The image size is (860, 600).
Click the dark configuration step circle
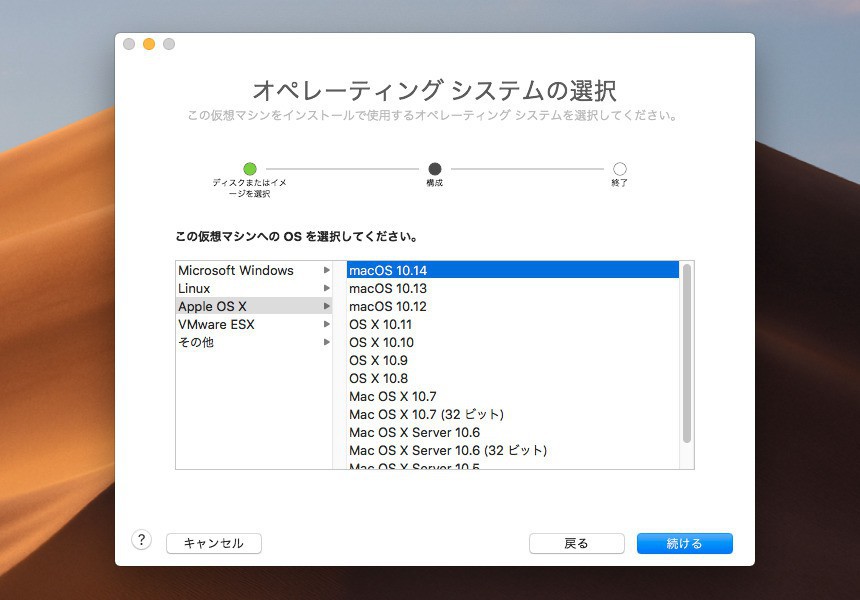click(434, 169)
